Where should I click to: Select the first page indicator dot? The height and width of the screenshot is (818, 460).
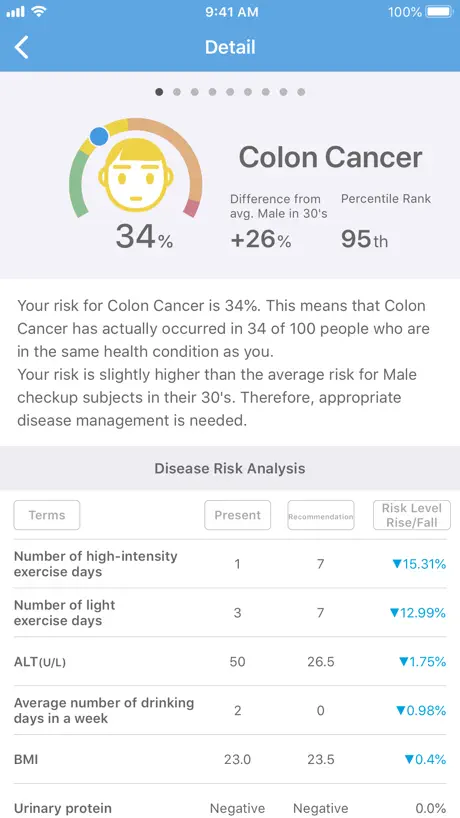[159, 92]
